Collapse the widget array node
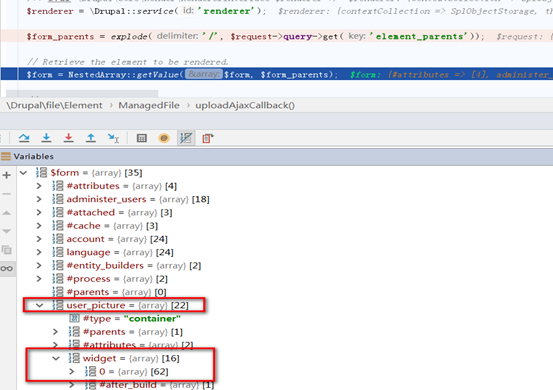 (x=56, y=359)
